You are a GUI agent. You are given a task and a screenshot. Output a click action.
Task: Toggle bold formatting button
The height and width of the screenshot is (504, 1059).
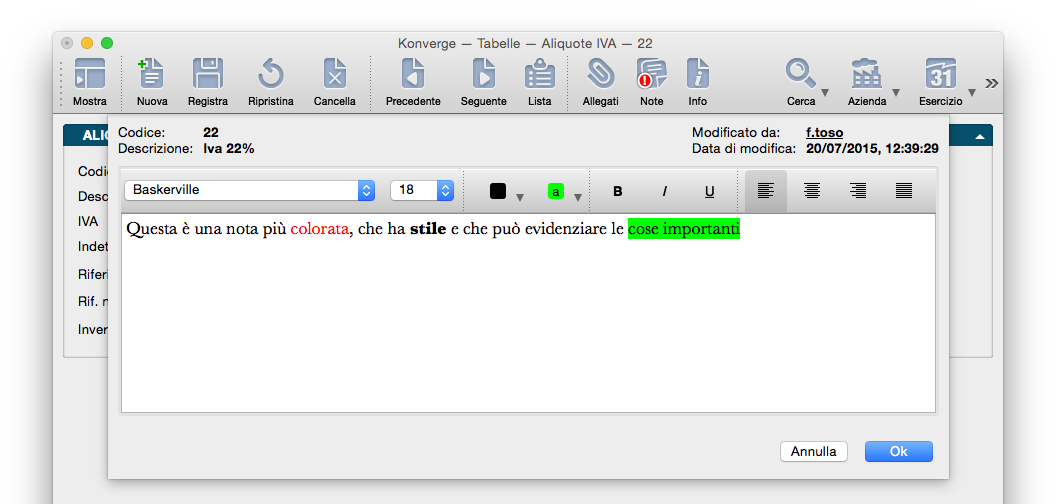617,191
